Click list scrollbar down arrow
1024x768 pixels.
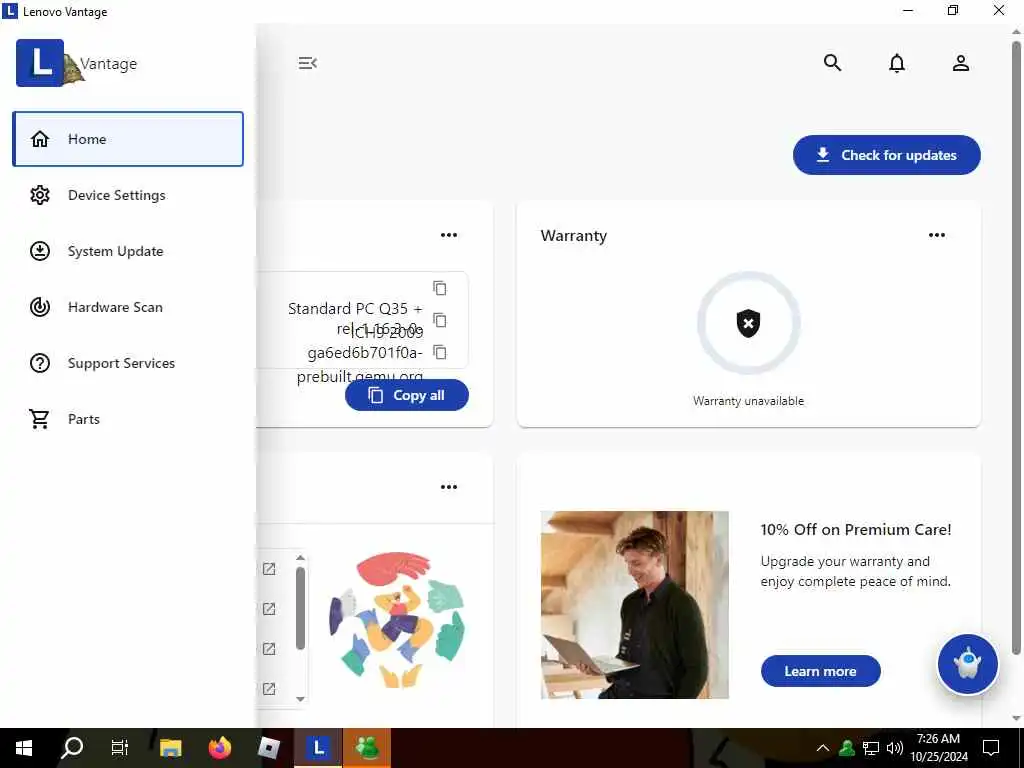(300, 699)
